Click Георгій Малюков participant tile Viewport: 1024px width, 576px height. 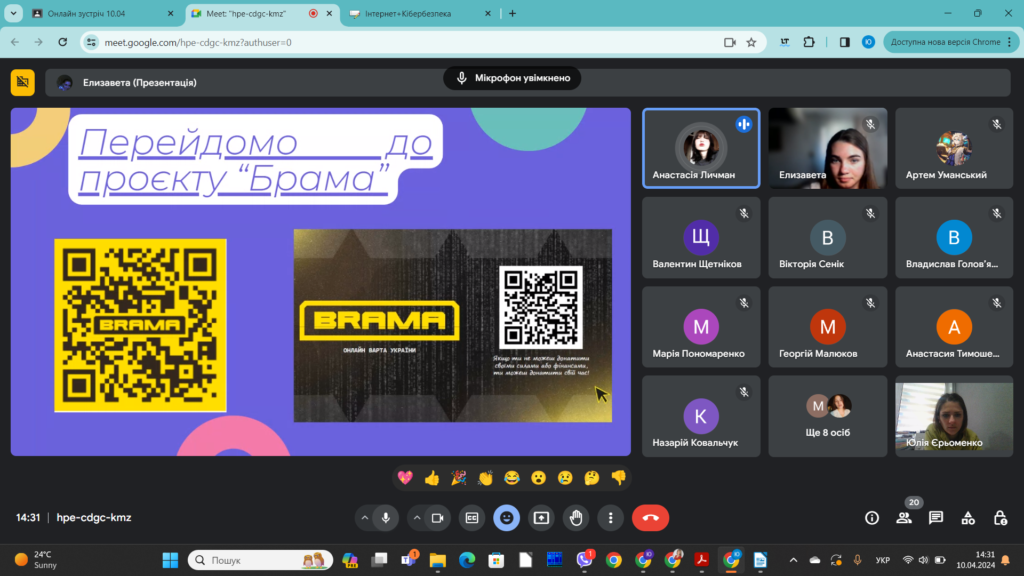pyautogui.click(x=827, y=327)
